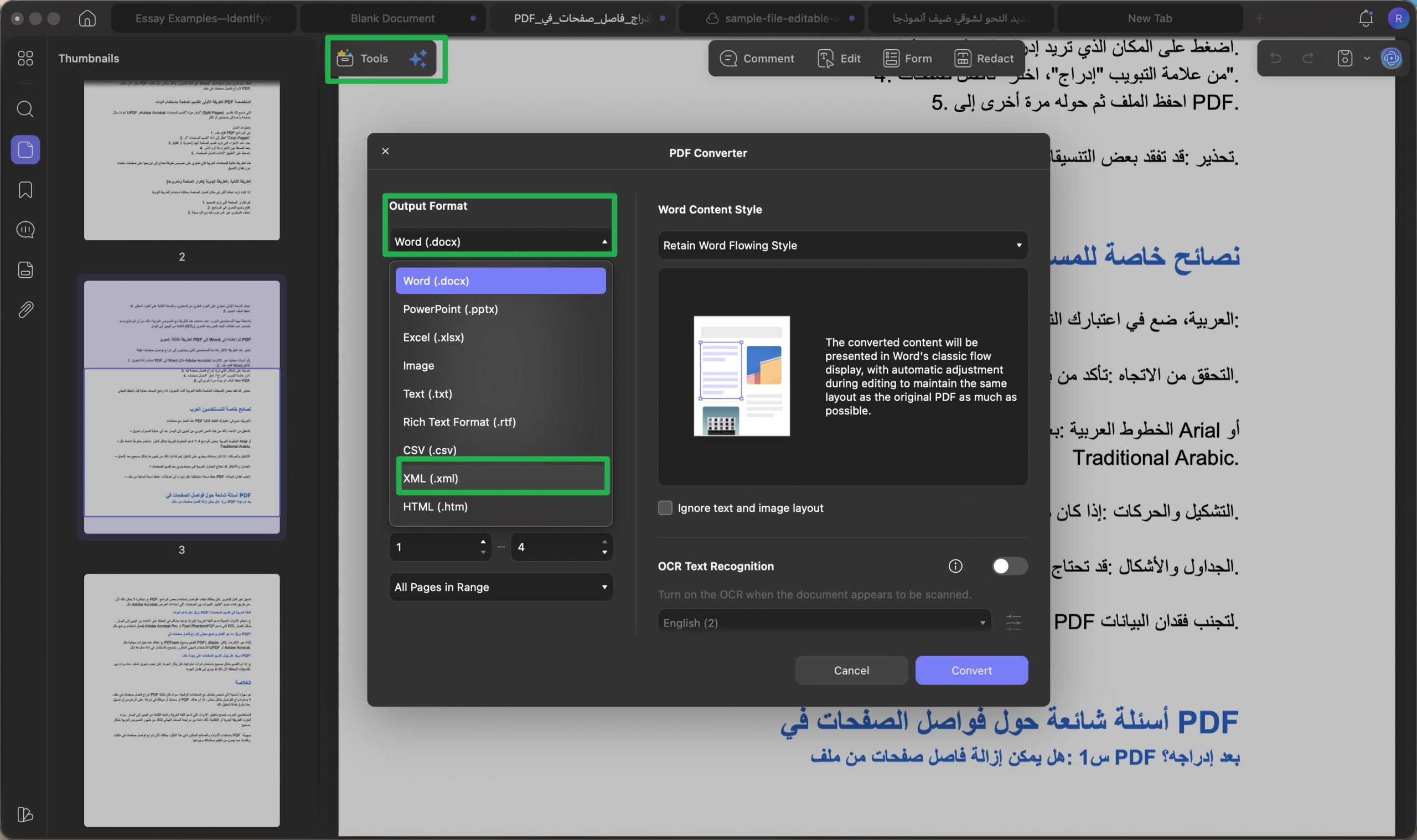1417x840 pixels.
Task: Select HTML (.htm) format option
Action: 501,507
